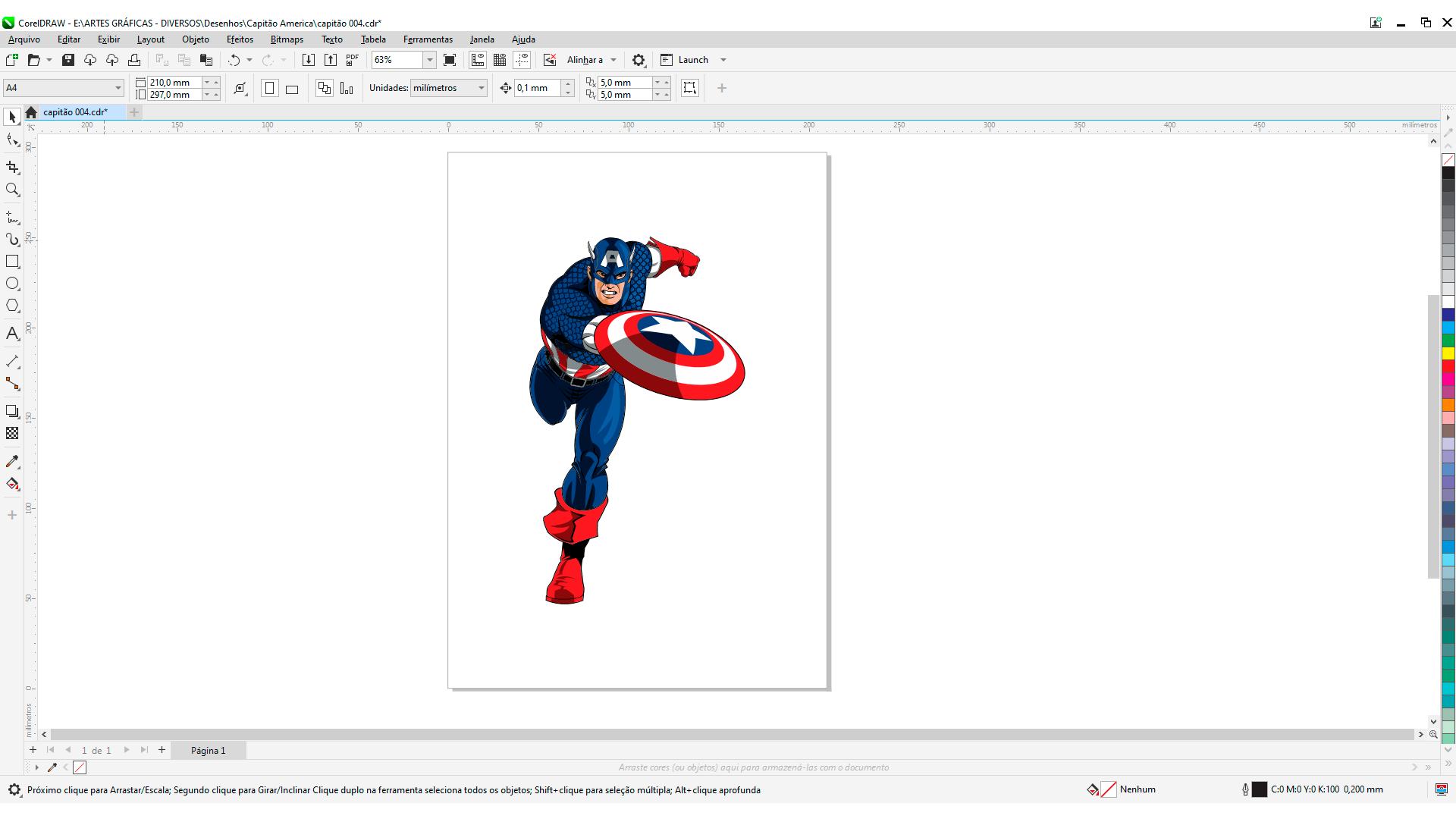The height and width of the screenshot is (819, 1456).
Task: Select the Freehand drawing tool
Action: pyautogui.click(x=12, y=218)
